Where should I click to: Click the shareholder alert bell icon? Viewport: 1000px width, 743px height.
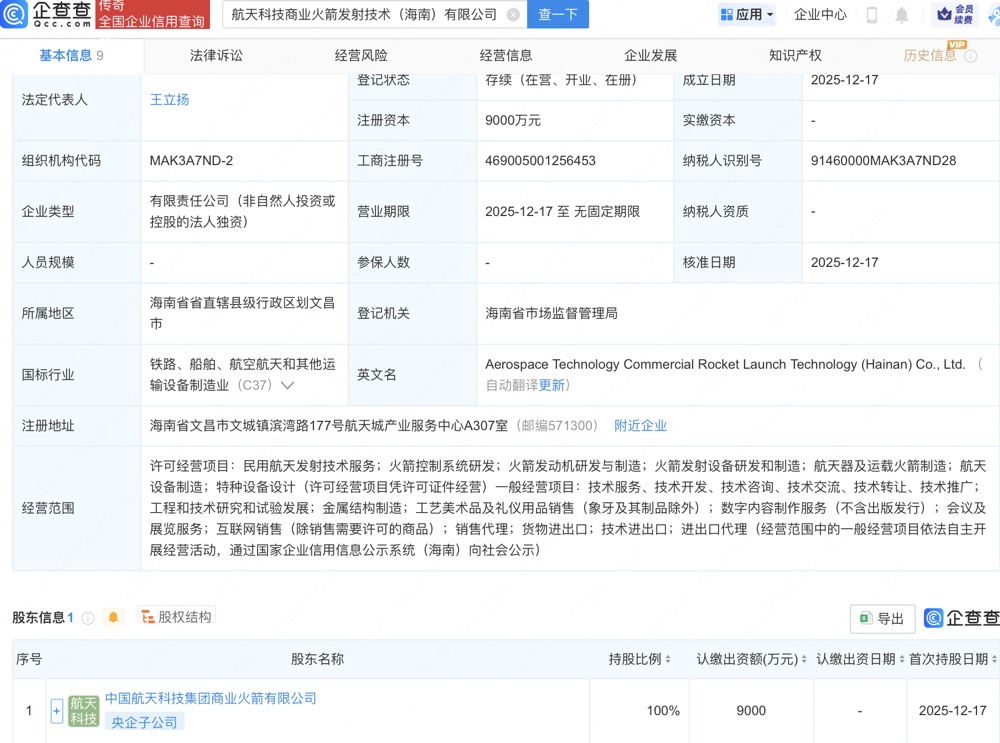click(113, 618)
